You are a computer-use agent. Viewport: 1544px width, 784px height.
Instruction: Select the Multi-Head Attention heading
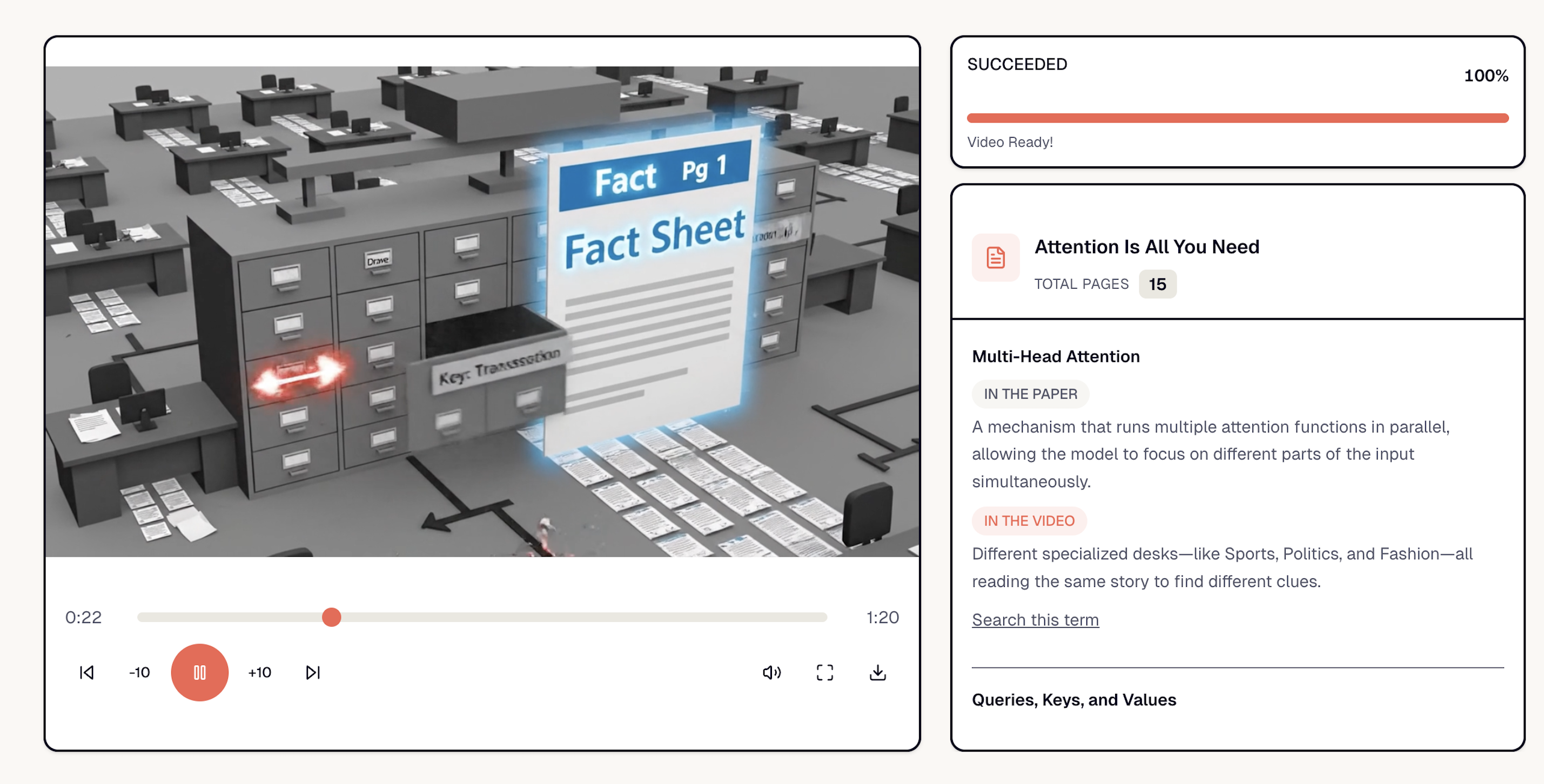[1056, 356]
